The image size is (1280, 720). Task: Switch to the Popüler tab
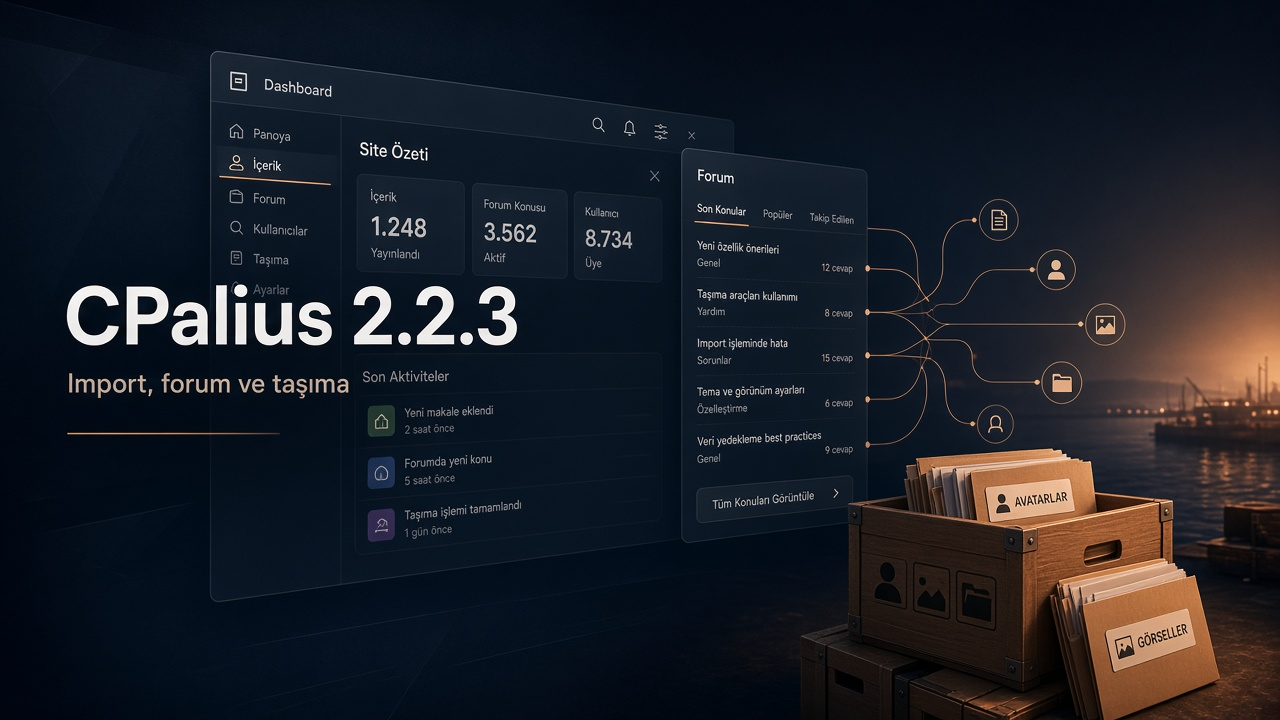click(777, 215)
